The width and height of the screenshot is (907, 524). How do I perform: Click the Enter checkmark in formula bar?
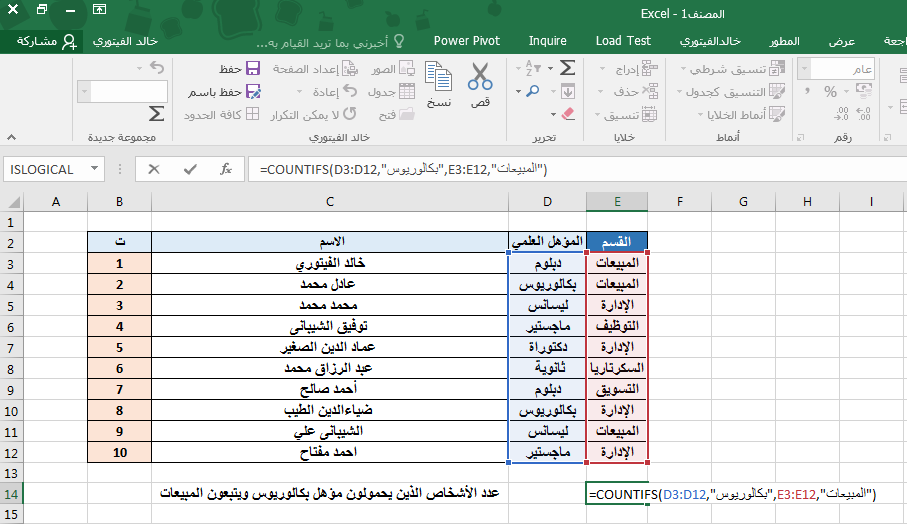pyautogui.click(x=190, y=169)
